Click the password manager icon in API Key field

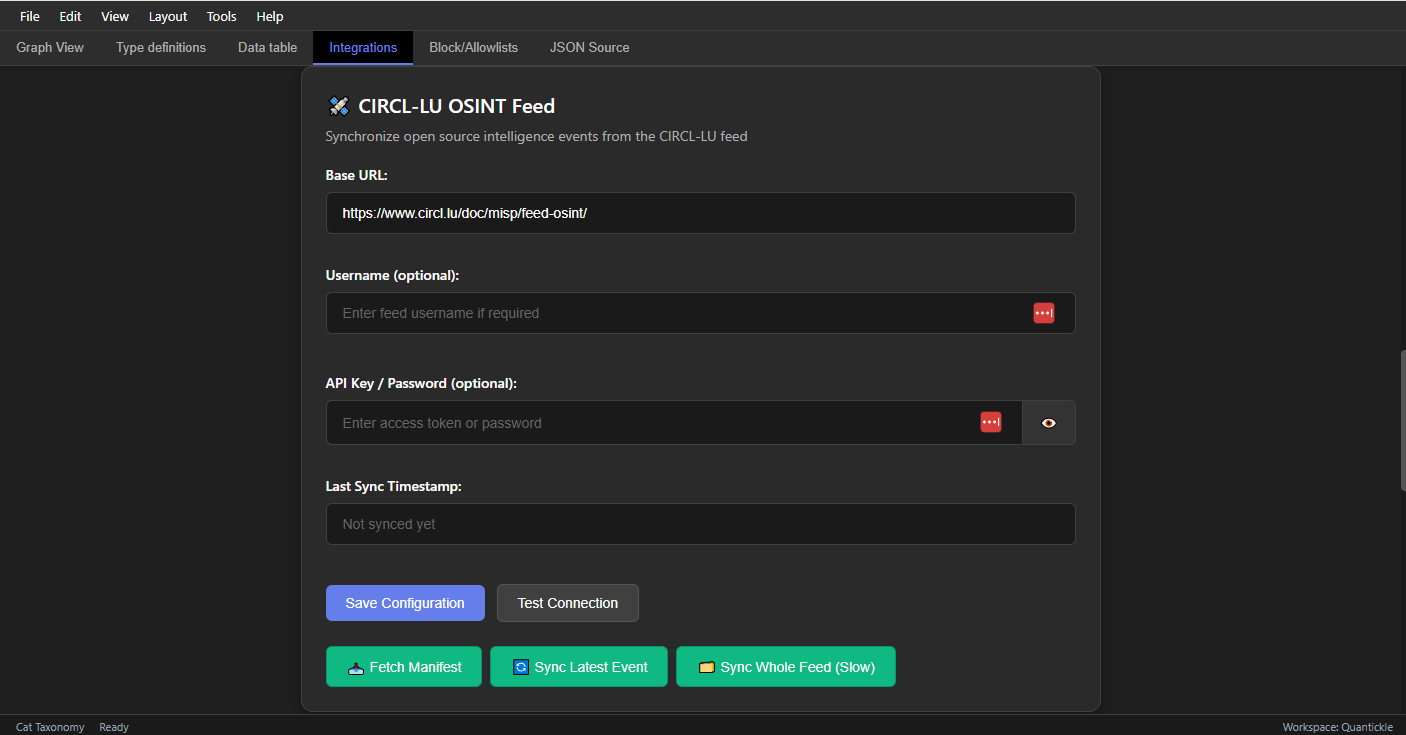[990, 423]
